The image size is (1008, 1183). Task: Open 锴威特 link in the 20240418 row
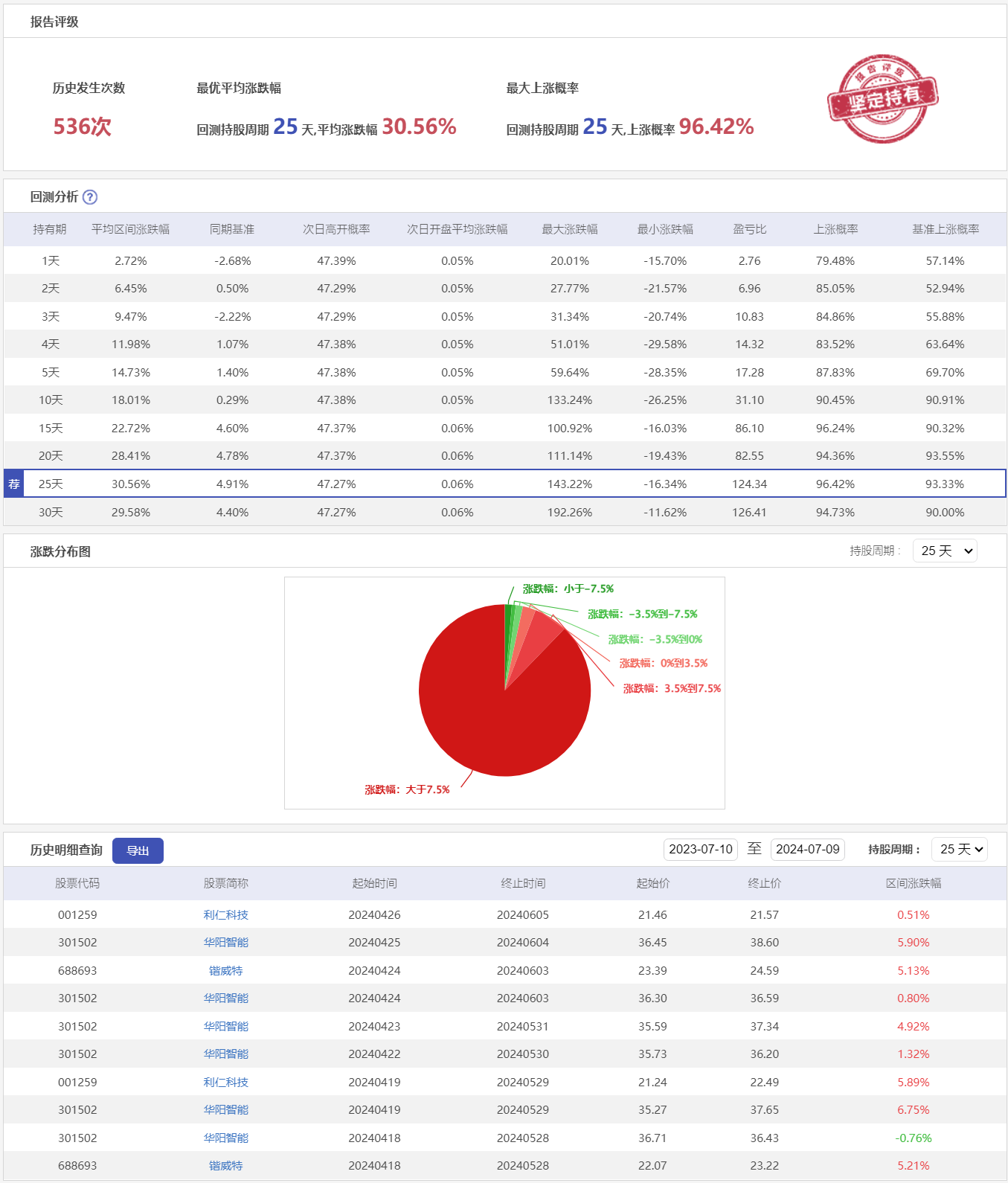pyautogui.click(x=226, y=1165)
